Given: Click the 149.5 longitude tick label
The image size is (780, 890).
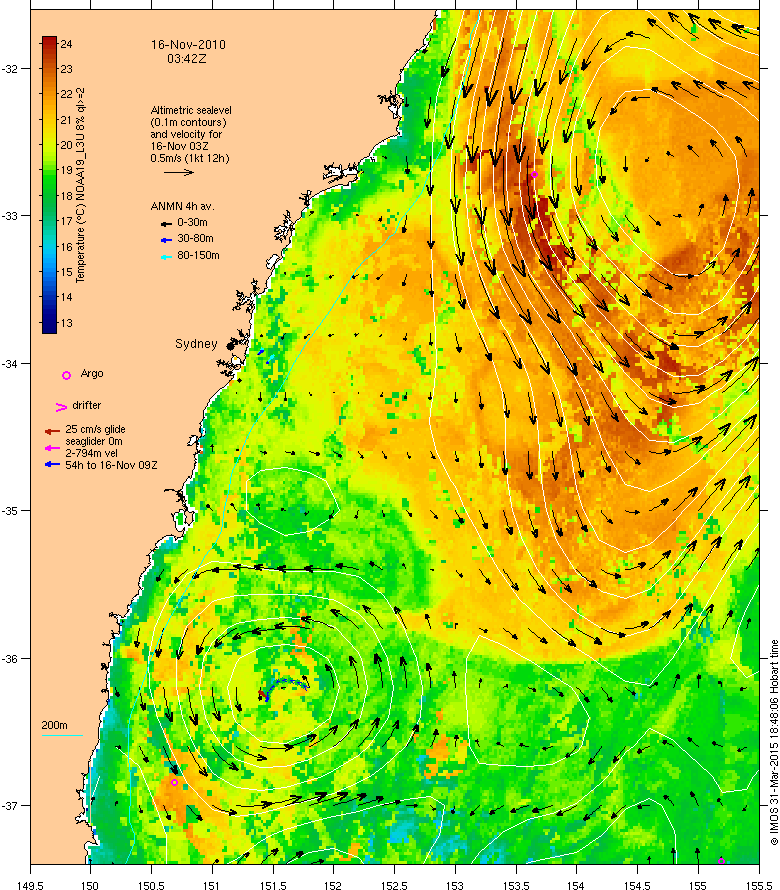Looking at the screenshot, I should point(30,885).
